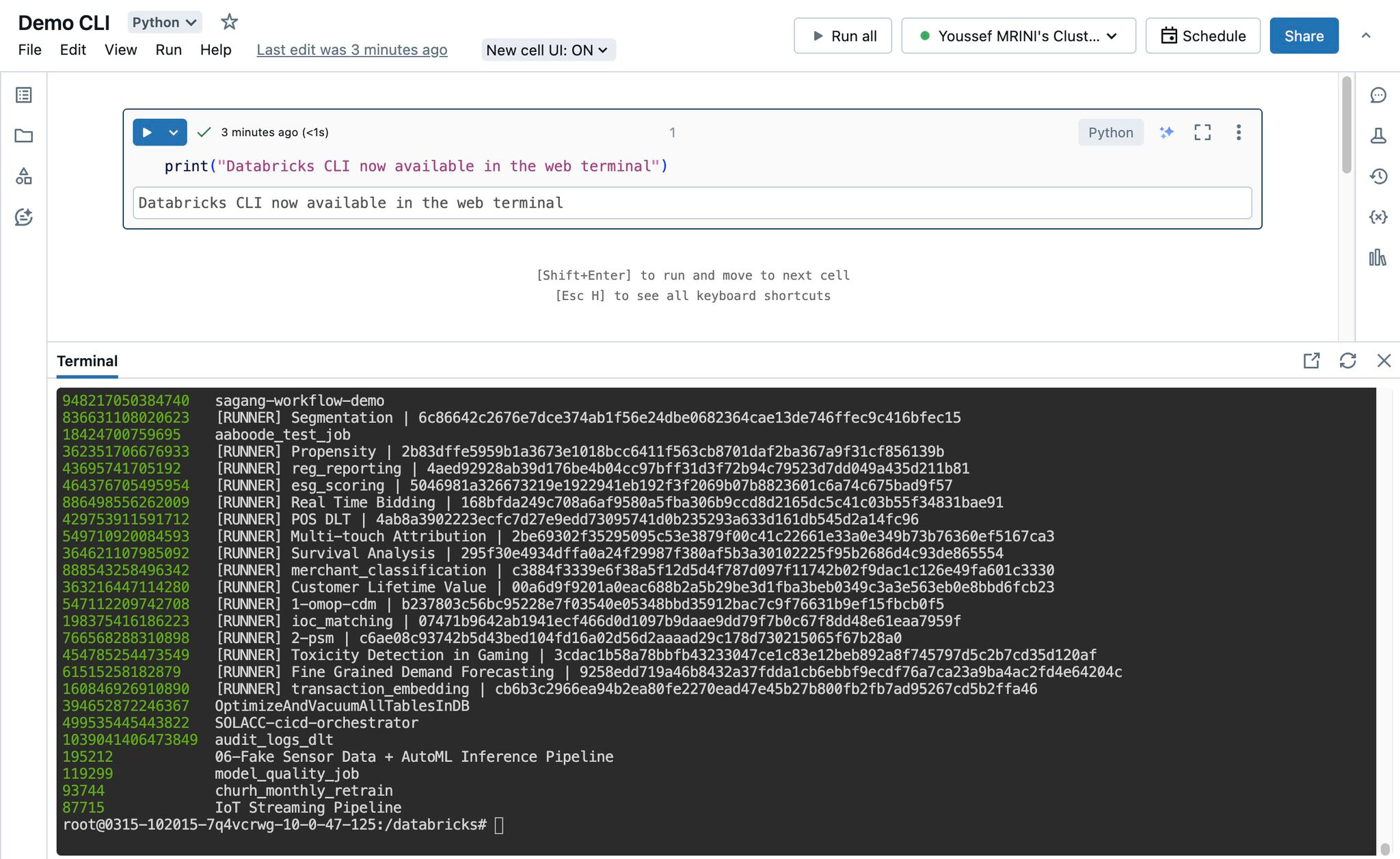The image size is (1400, 859).
Task: Expand the cell run options chevron
Action: [174, 133]
